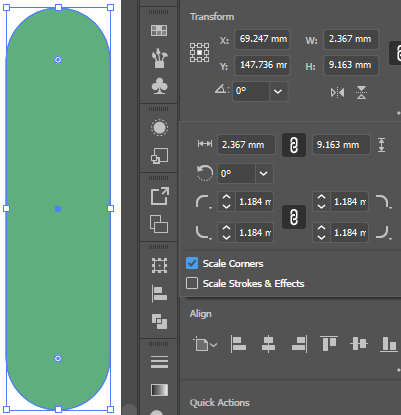Align objects to vertical top

tap(329, 344)
